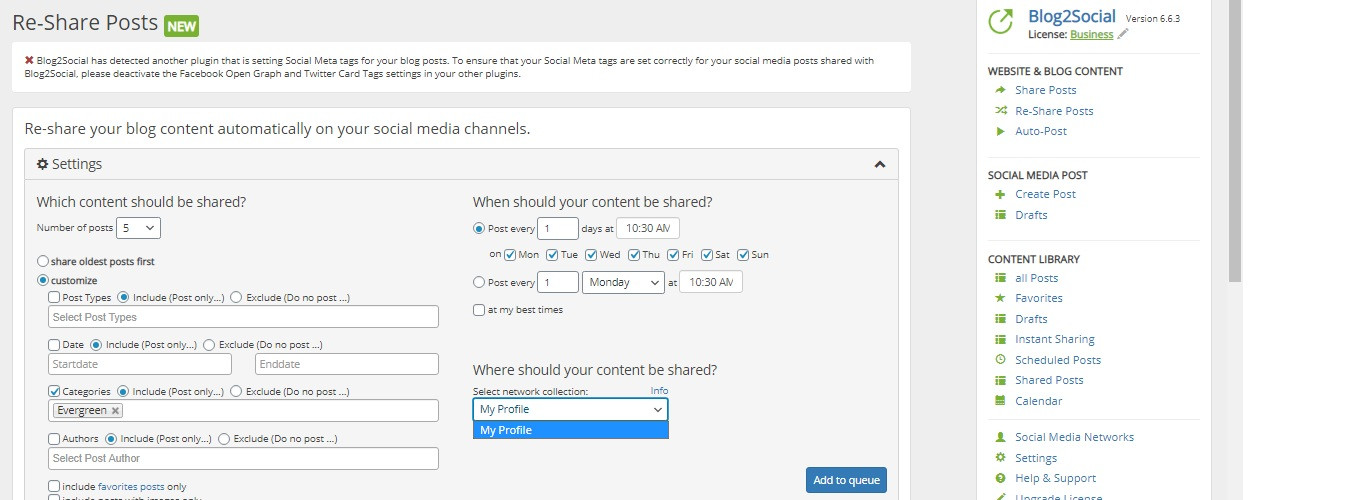This screenshot has width=1366, height=500.
Task: Click the Share Posts arrow icon
Action: tap(1000, 90)
